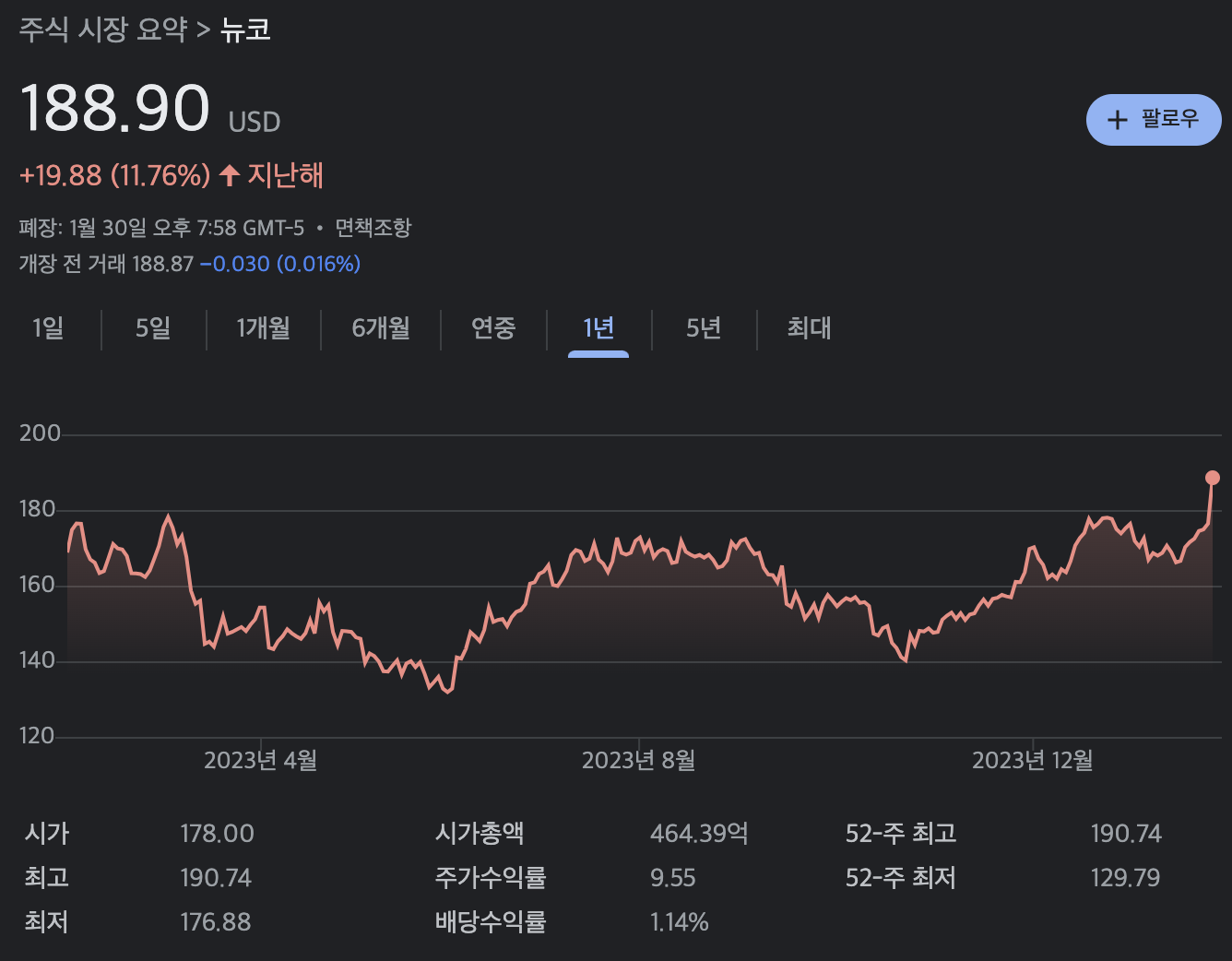Click the 200 y-axis label
The image size is (1232, 961).
point(40,433)
